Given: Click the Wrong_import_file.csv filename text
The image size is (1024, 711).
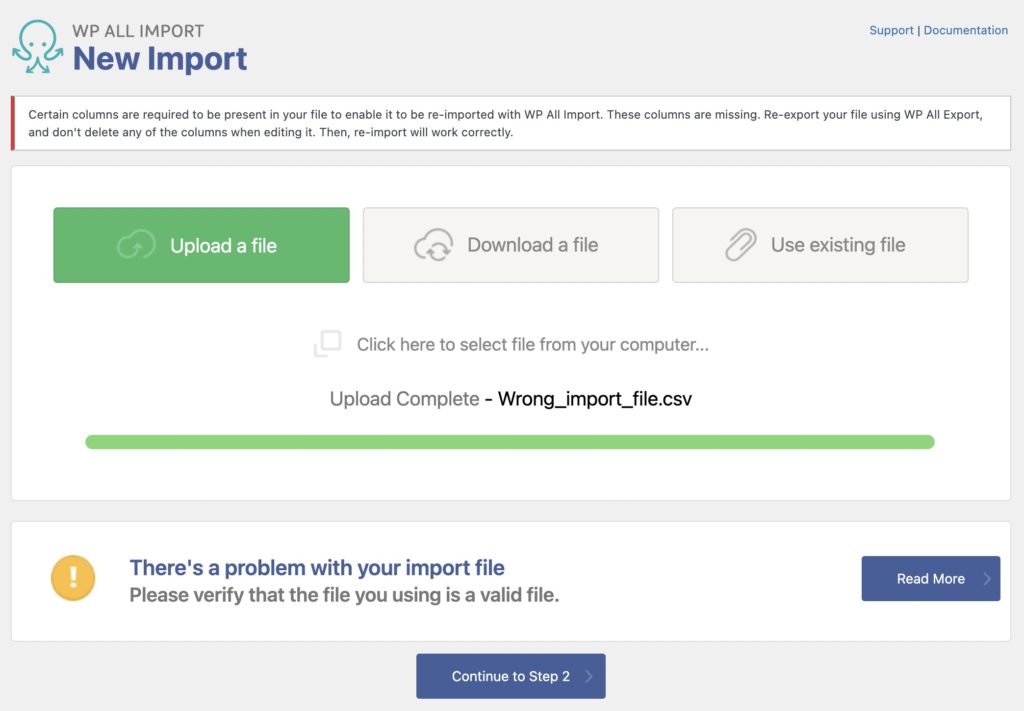Looking at the screenshot, I should click(x=595, y=399).
